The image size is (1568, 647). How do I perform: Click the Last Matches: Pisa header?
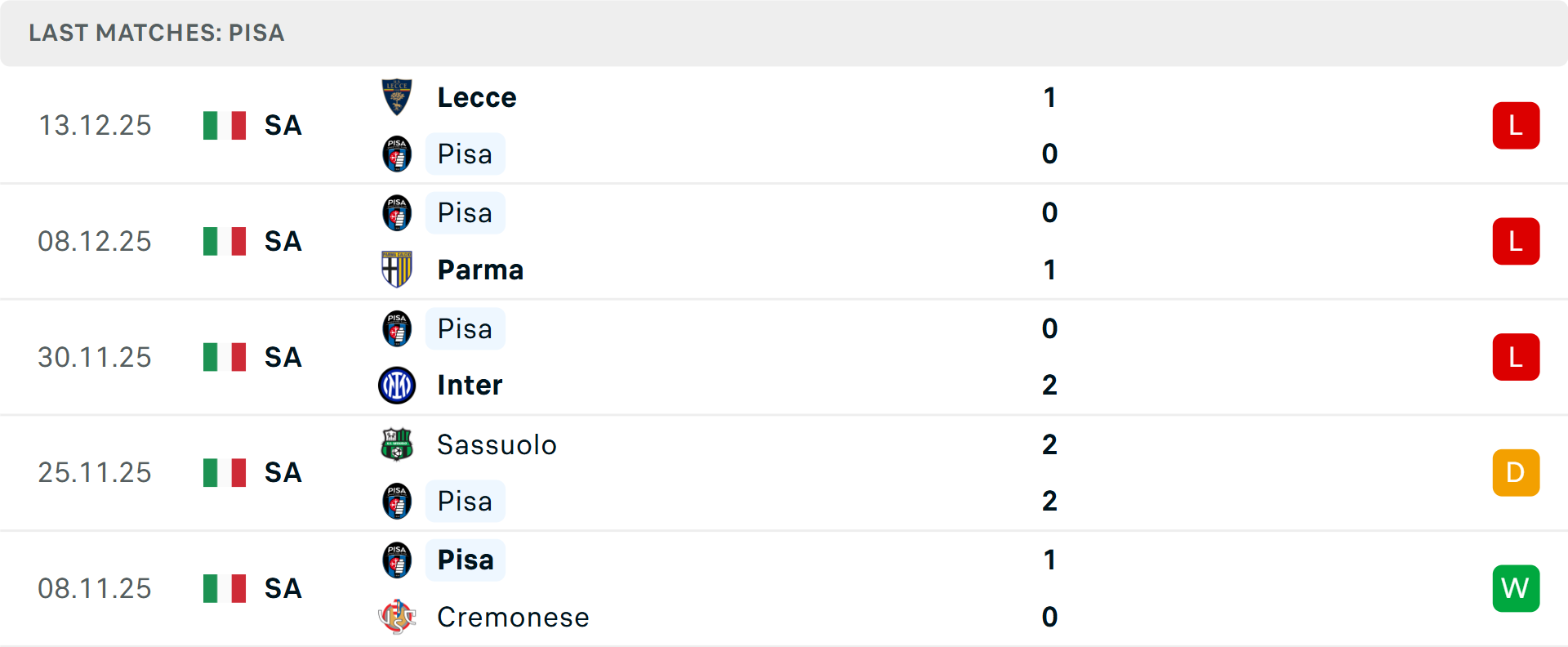coord(157,33)
